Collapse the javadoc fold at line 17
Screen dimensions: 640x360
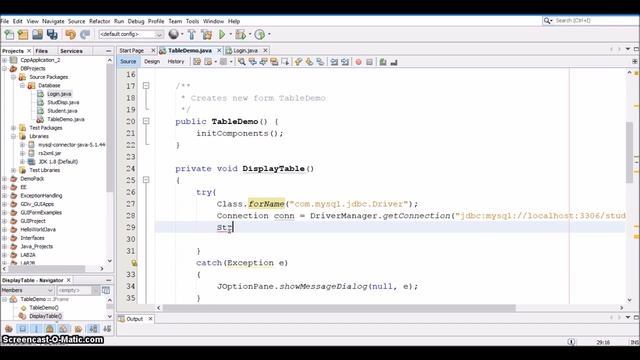(146, 86)
